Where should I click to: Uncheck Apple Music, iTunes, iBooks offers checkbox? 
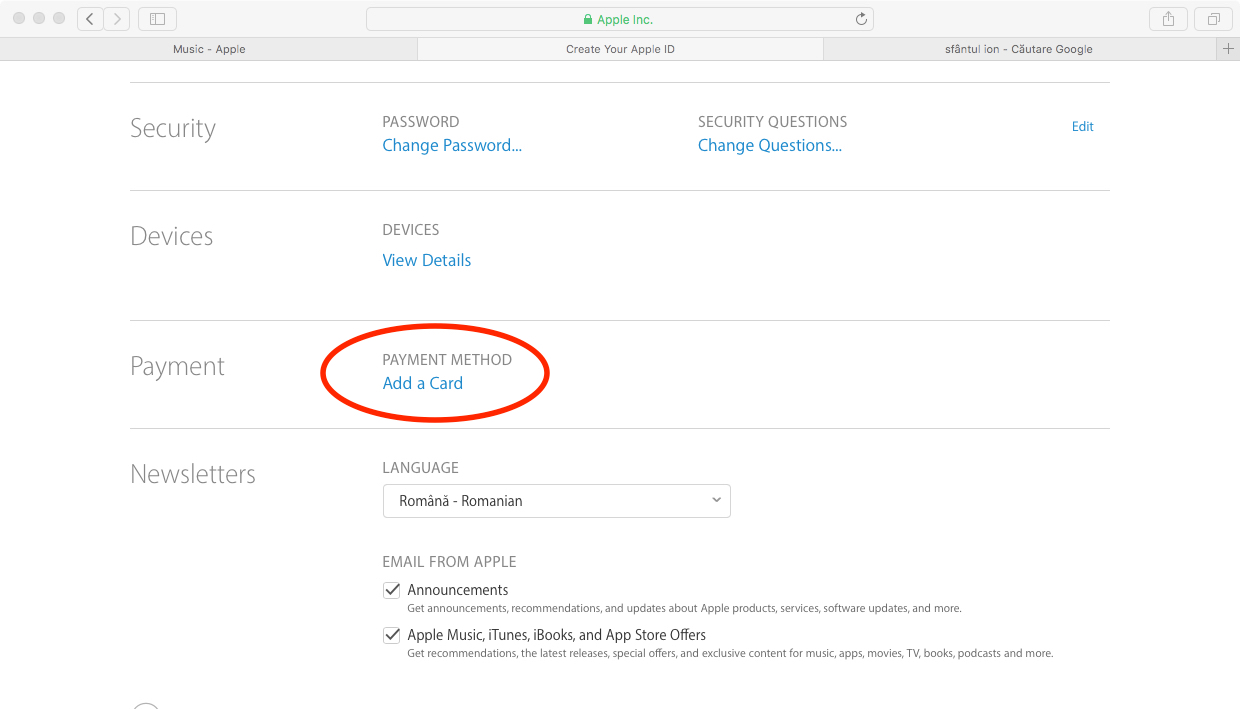pyautogui.click(x=392, y=635)
